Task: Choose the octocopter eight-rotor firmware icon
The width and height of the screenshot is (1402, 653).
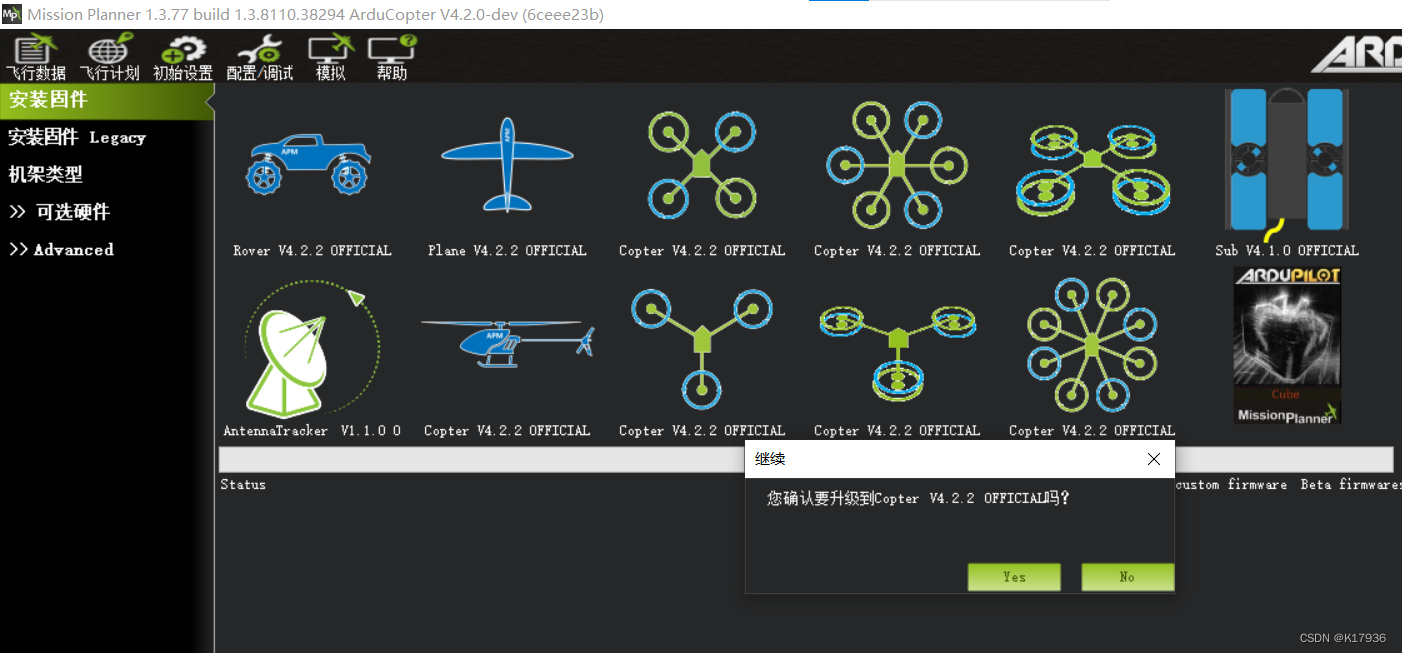Action: [x=1092, y=344]
